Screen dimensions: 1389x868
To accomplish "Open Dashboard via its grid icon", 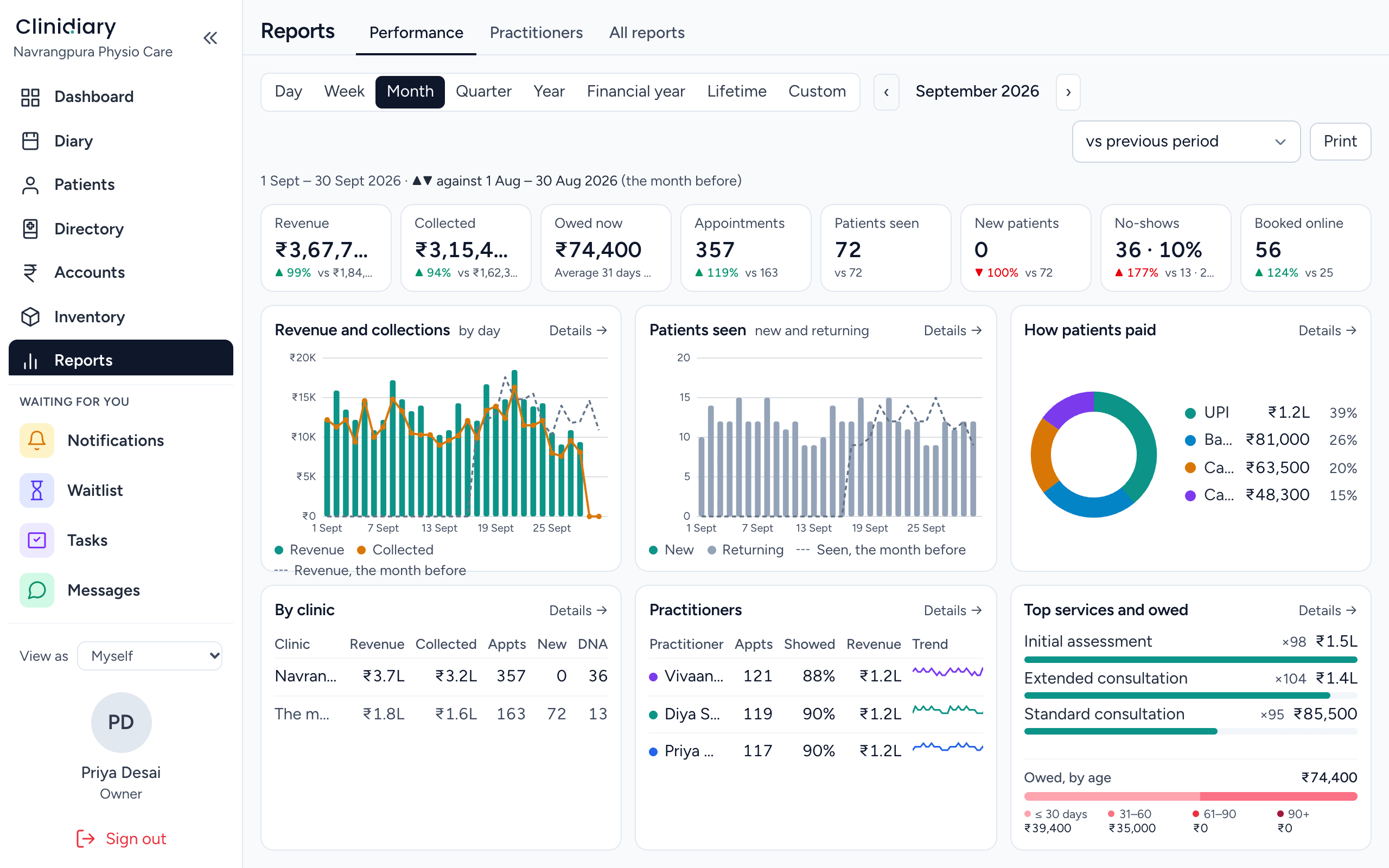I will point(30,97).
